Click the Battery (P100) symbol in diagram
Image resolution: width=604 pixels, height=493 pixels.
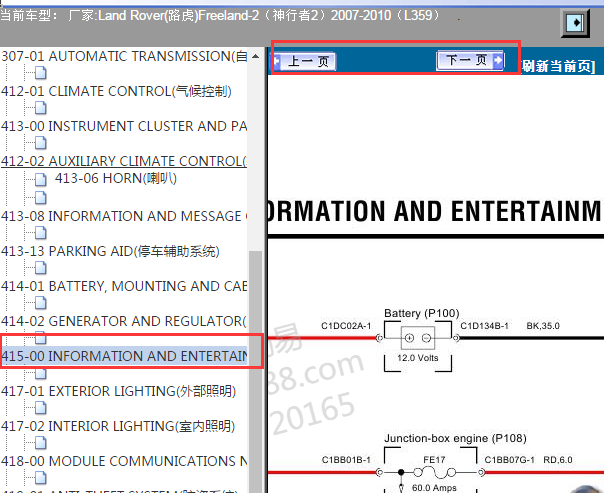418,338
